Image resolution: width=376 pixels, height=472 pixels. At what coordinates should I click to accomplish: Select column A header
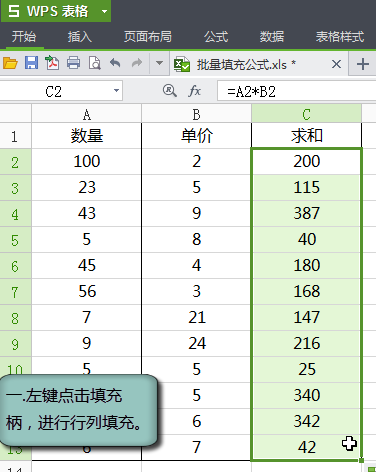pos(87,114)
